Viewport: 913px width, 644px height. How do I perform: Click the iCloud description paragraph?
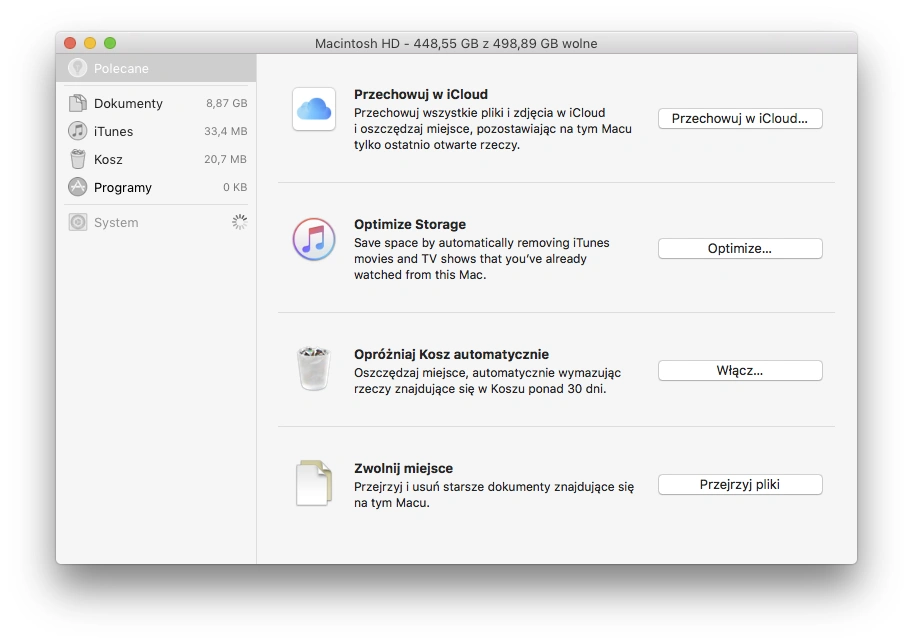click(x=493, y=129)
